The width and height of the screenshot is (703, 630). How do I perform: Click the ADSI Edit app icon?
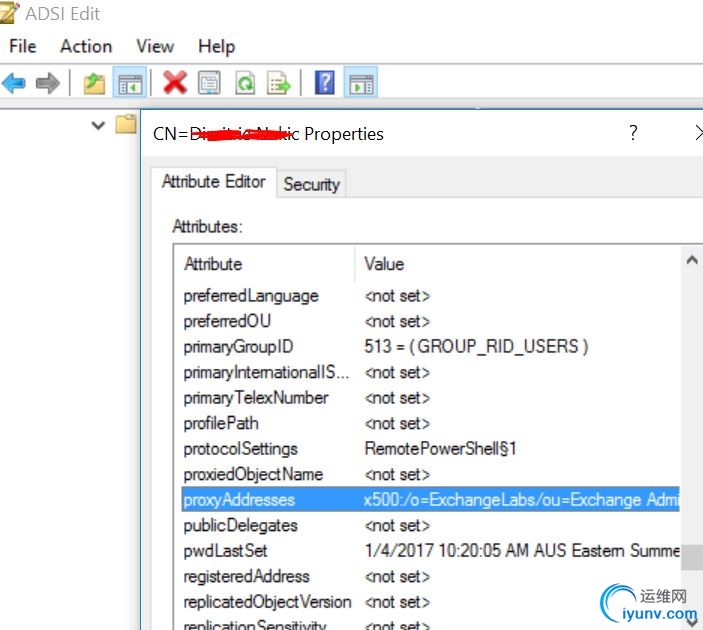coord(9,13)
